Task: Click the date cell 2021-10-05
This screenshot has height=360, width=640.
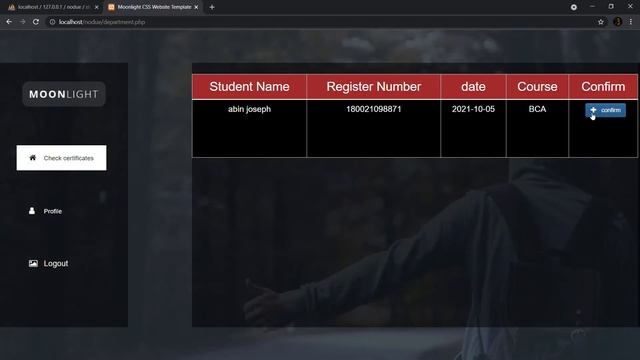Action: click(473, 109)
